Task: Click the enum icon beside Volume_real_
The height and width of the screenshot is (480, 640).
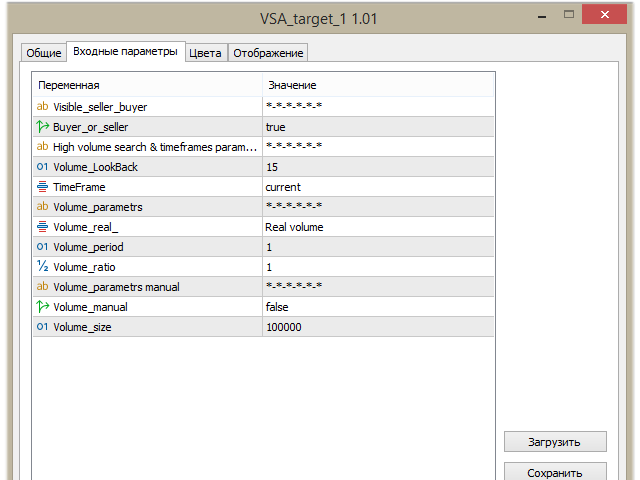Action: click(x=42, y=227)
